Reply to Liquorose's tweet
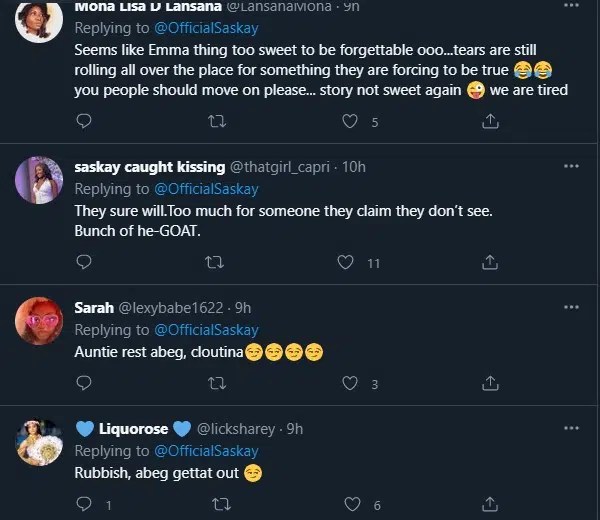 84,505
